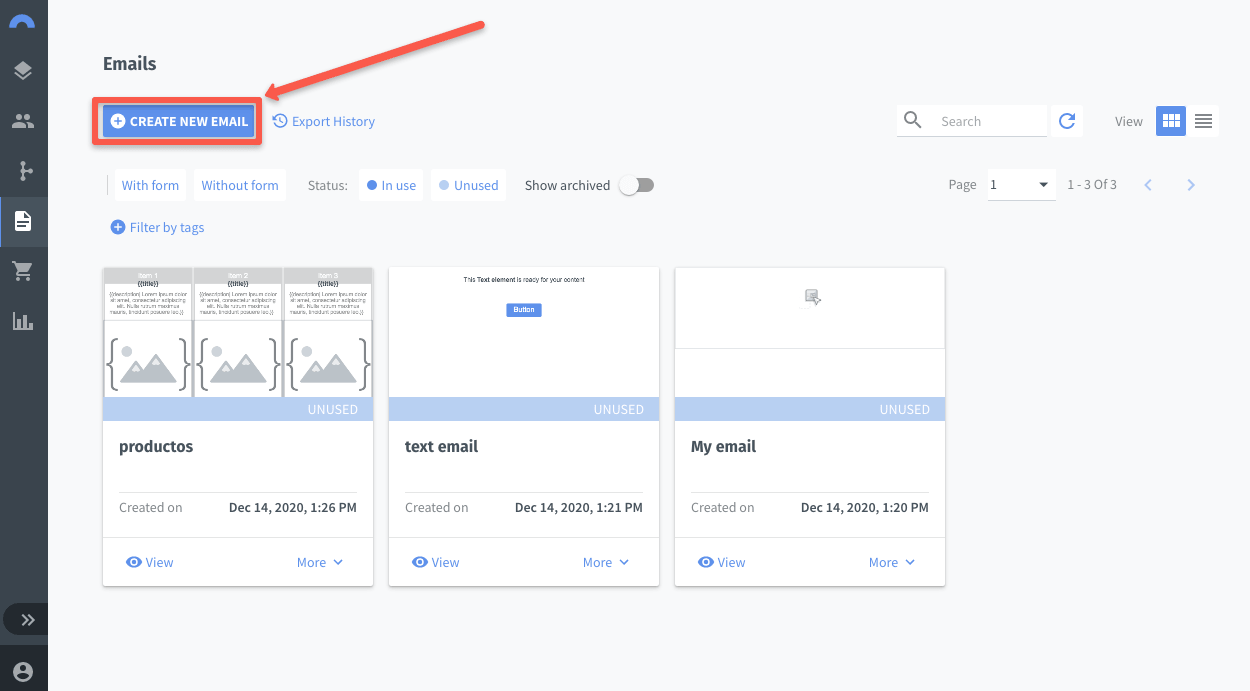The height and width of the screenshot is (691, 1250).
Task: Filter emails by In use status
Action: pyautogui.click(x=390, y=185)
